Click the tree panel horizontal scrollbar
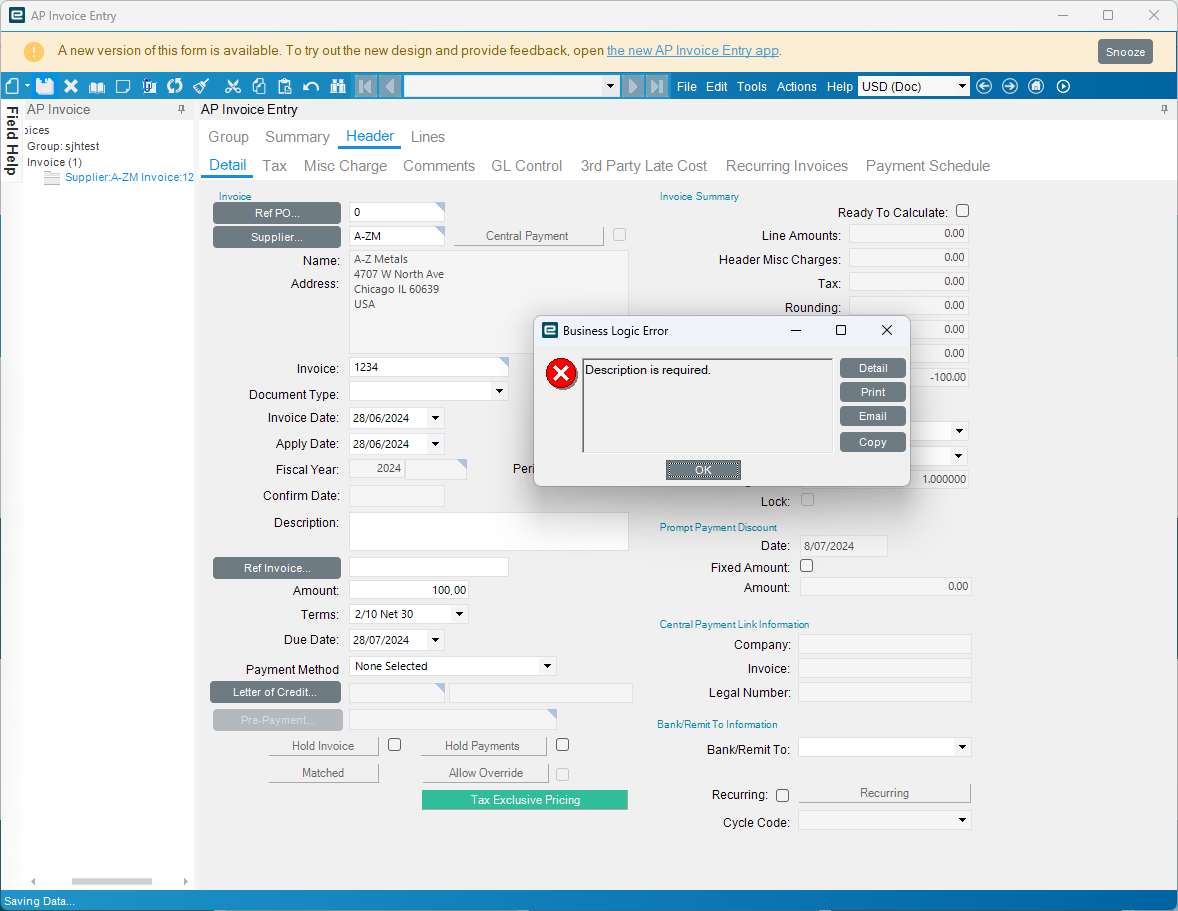 point(111,881)
